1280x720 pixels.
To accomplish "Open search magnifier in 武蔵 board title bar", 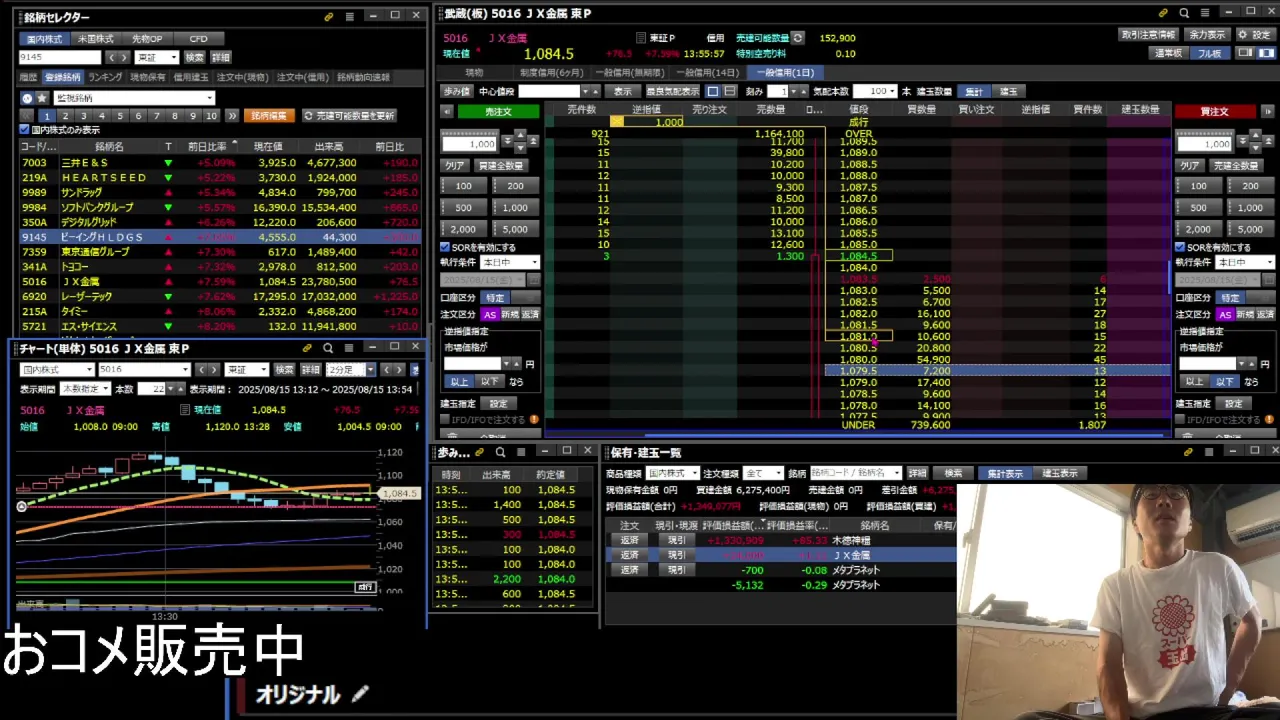I will 1184,13.
